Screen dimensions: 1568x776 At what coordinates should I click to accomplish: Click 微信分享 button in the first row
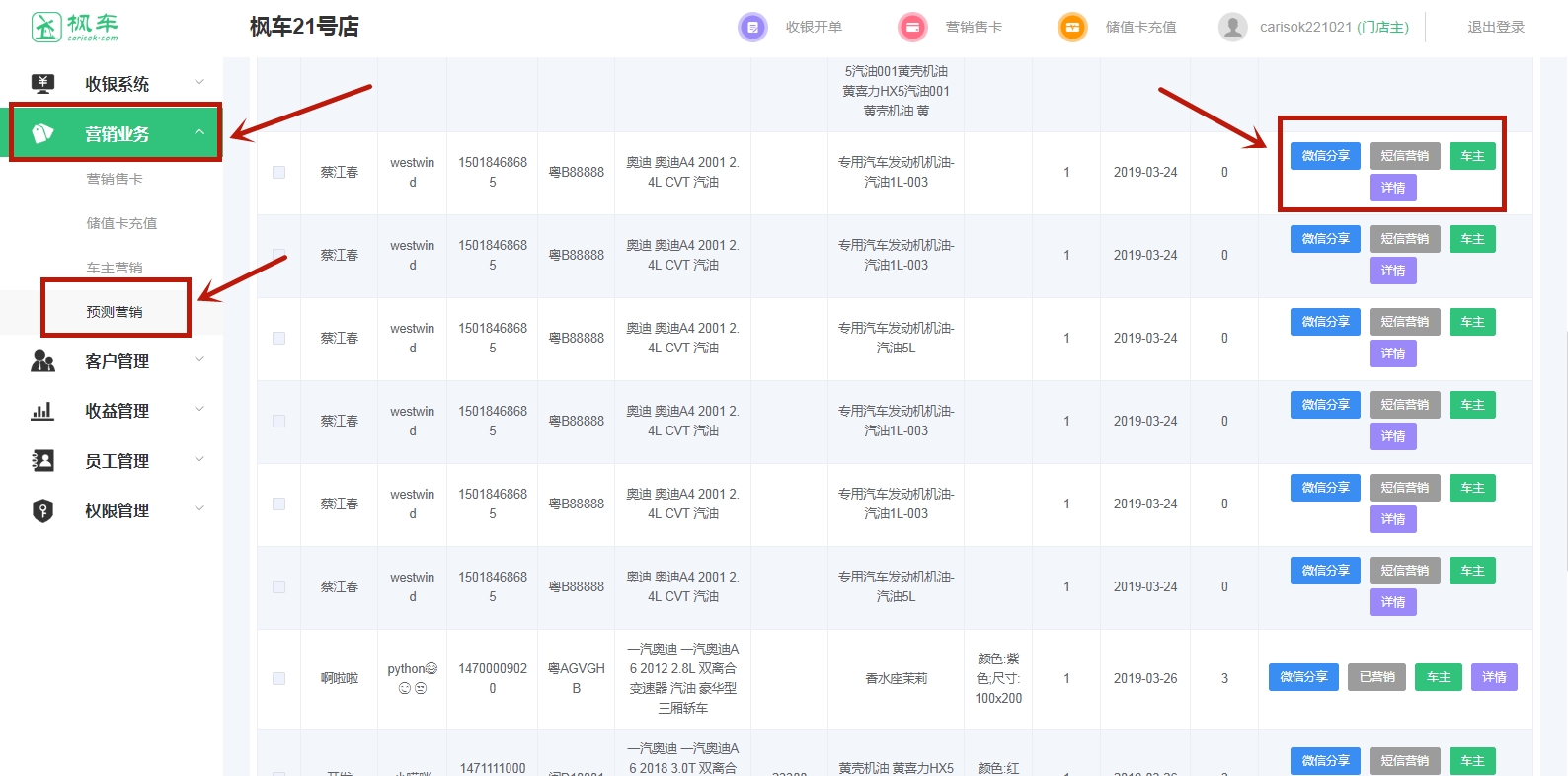point(1325,156)
